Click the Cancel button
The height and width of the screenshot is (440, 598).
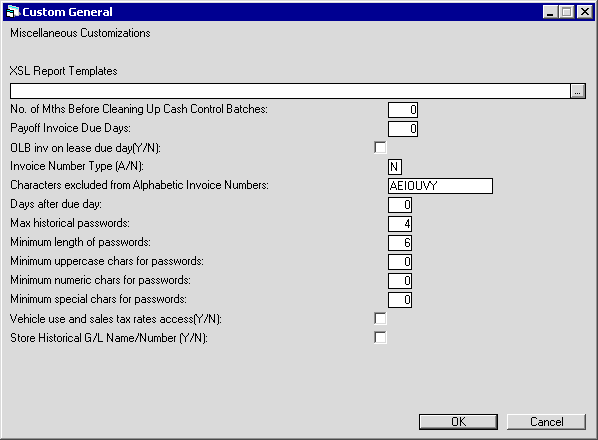tap(546, 422)
